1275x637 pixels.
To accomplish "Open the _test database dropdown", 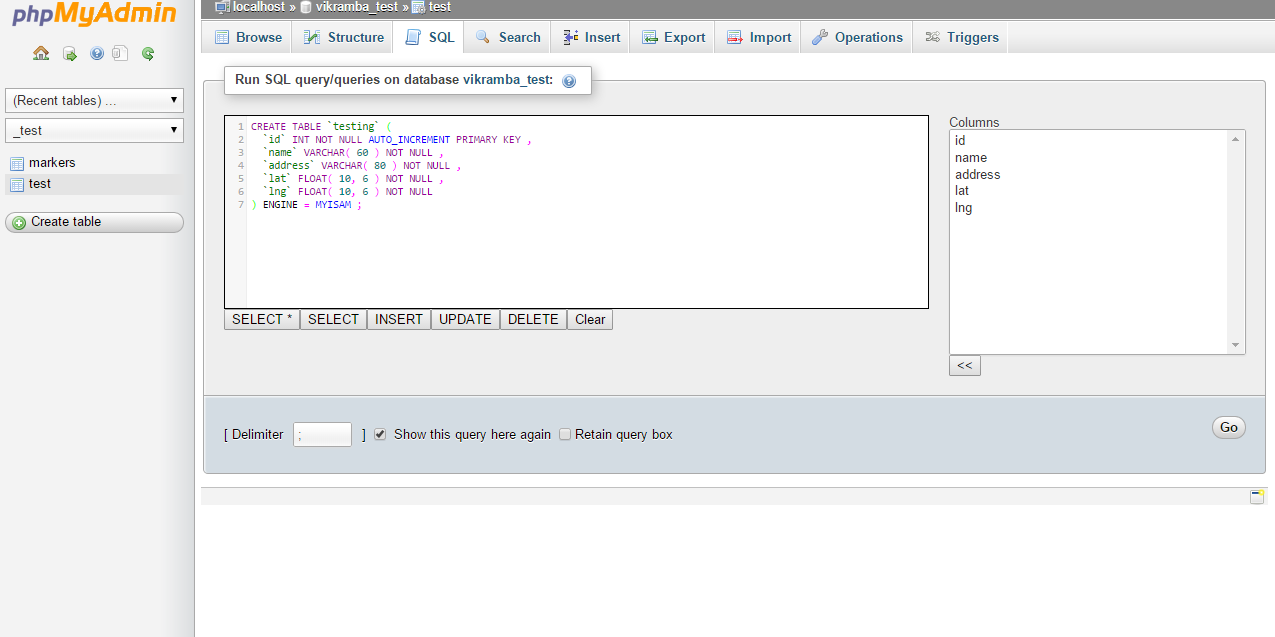I will [x=95, y=130].
